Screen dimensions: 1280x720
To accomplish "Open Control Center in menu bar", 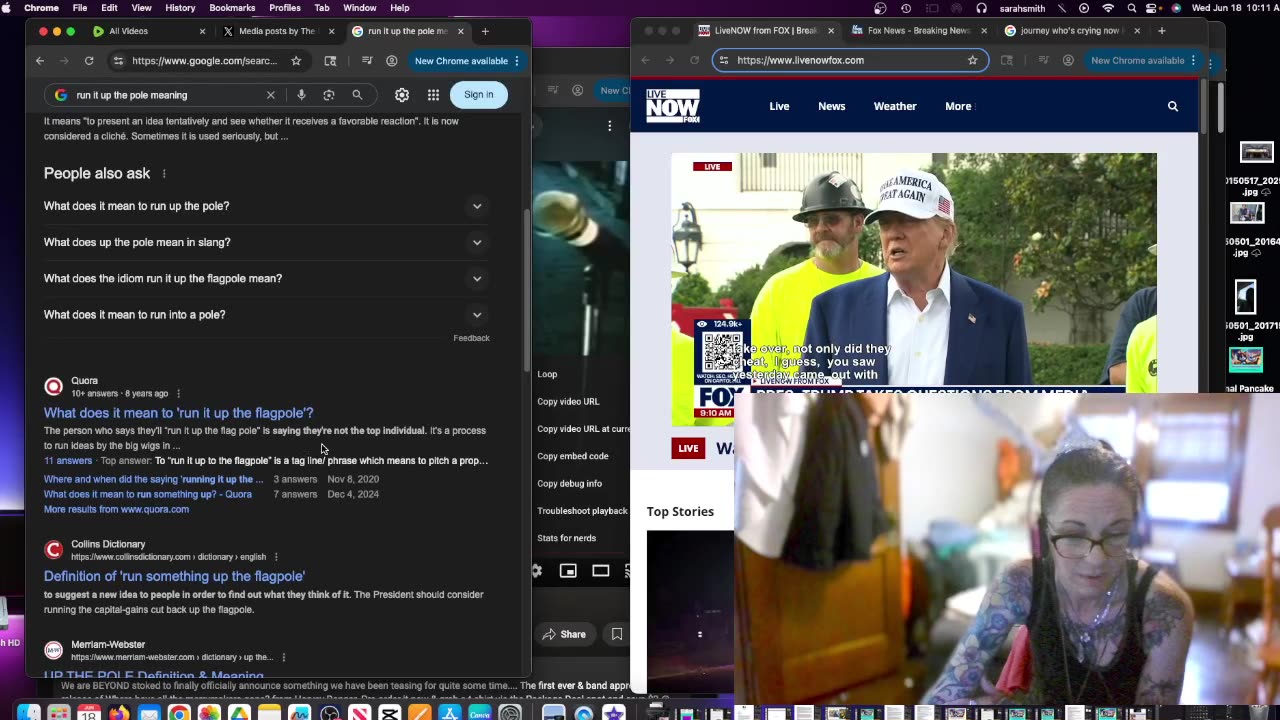I will (1153, 8).
